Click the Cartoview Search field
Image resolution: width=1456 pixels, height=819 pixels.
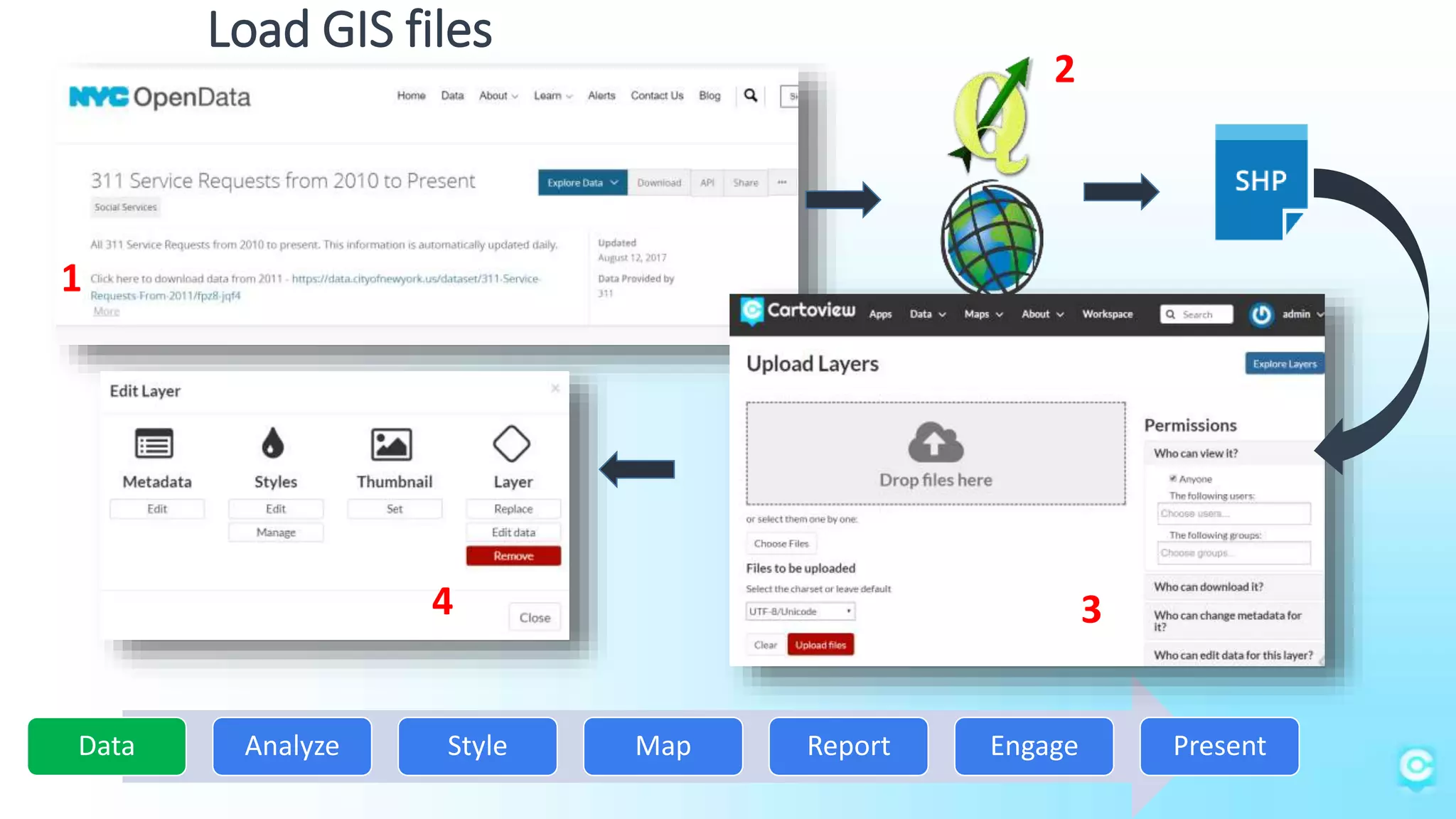click(x=1197, y=314)
